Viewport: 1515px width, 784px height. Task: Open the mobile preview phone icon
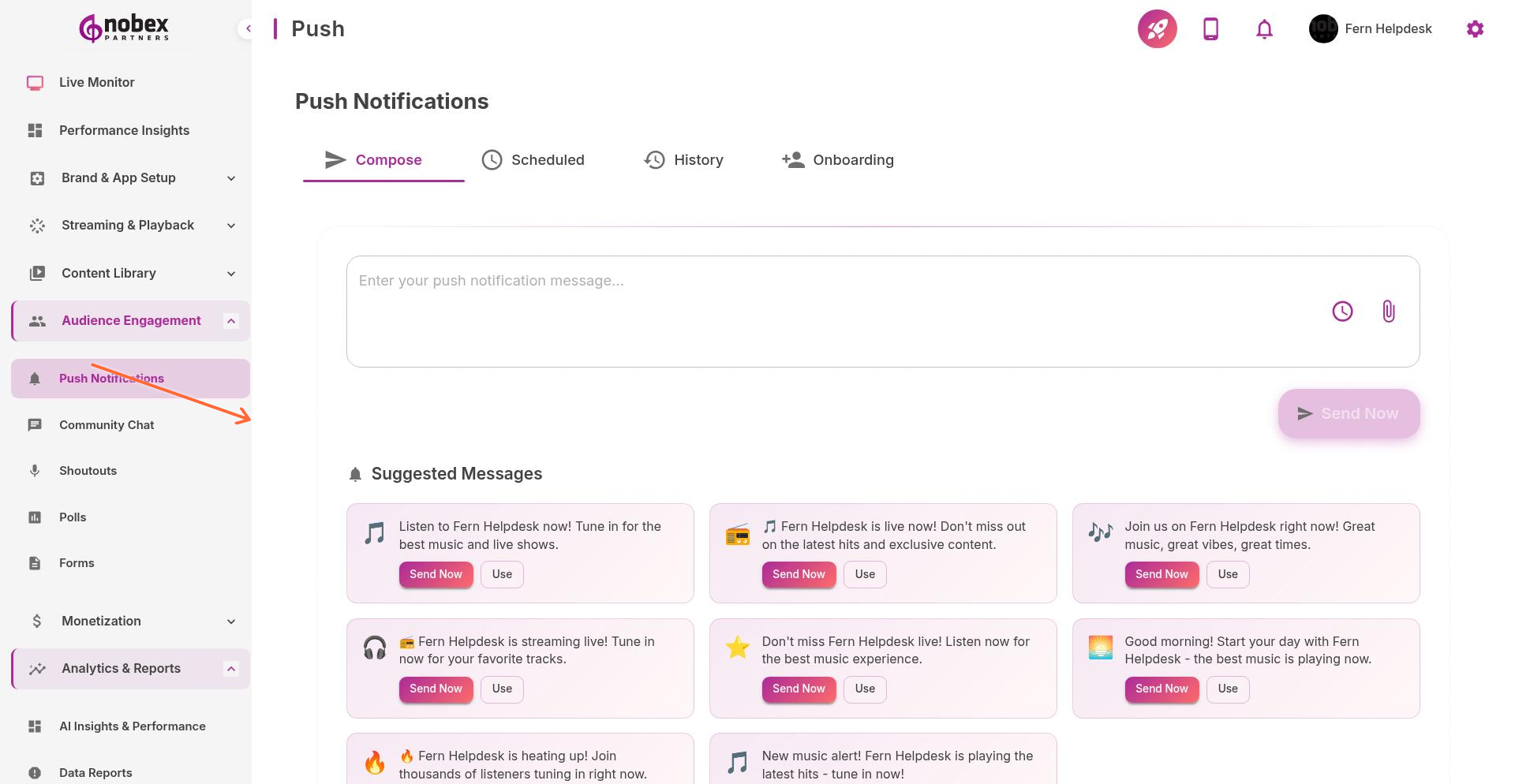(1210, 28)
